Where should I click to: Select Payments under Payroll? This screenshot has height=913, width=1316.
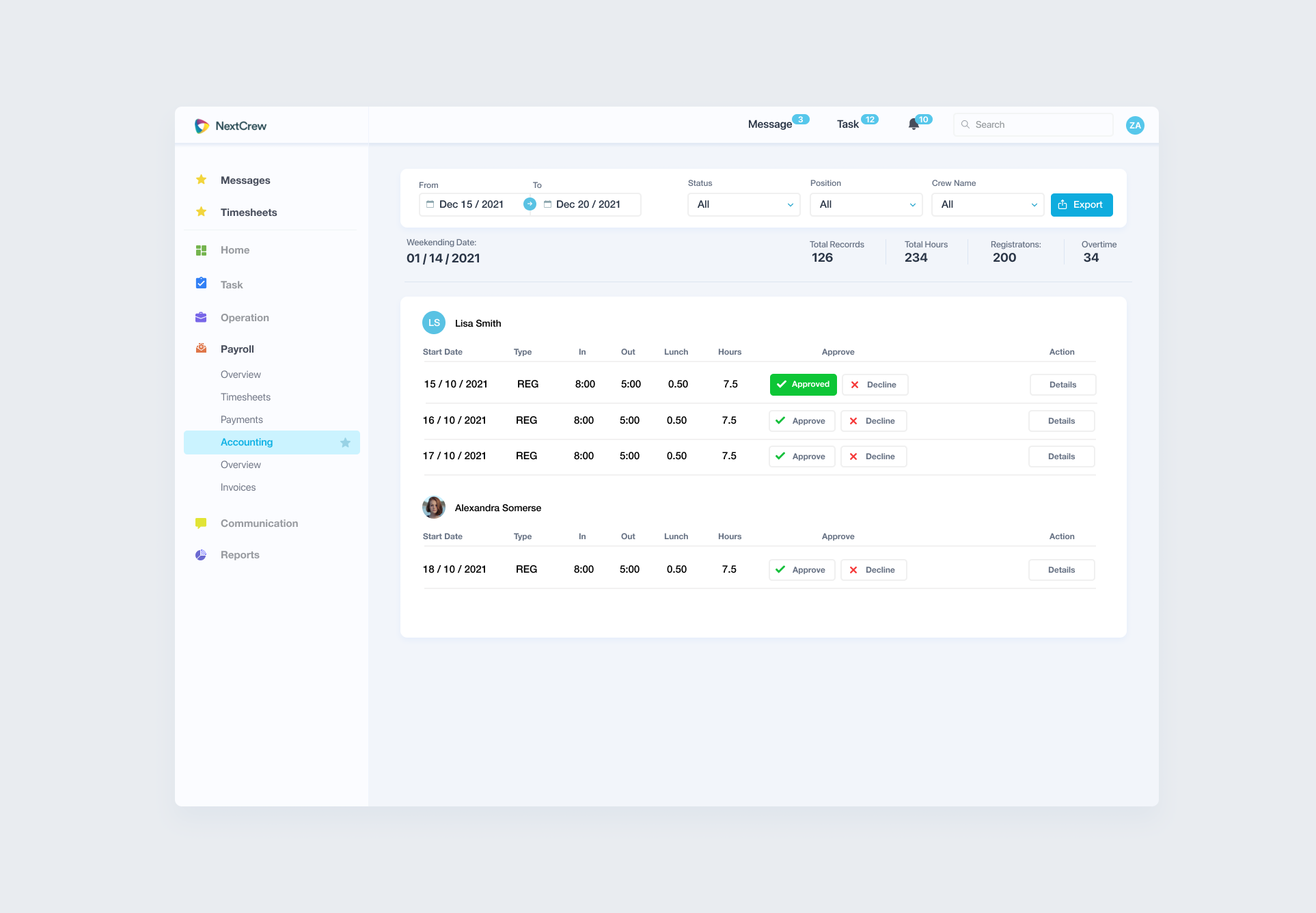click(x=241, y=420)
